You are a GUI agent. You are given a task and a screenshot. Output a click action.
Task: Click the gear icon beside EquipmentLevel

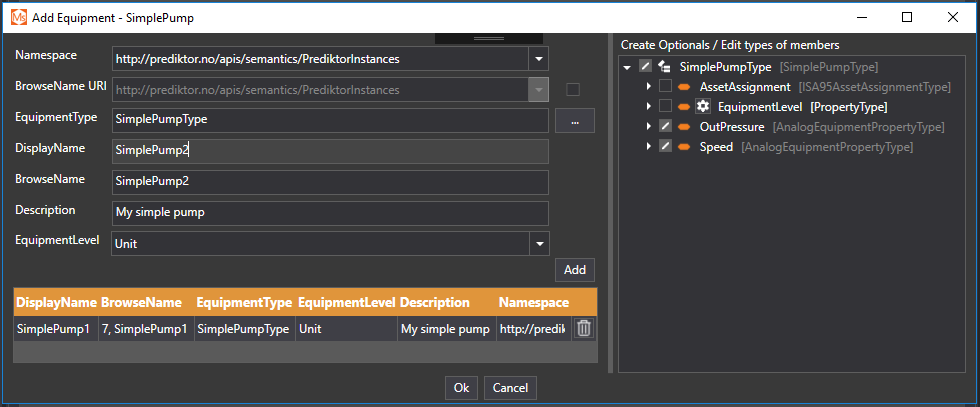pyautogui.click(x=703, y=107)
